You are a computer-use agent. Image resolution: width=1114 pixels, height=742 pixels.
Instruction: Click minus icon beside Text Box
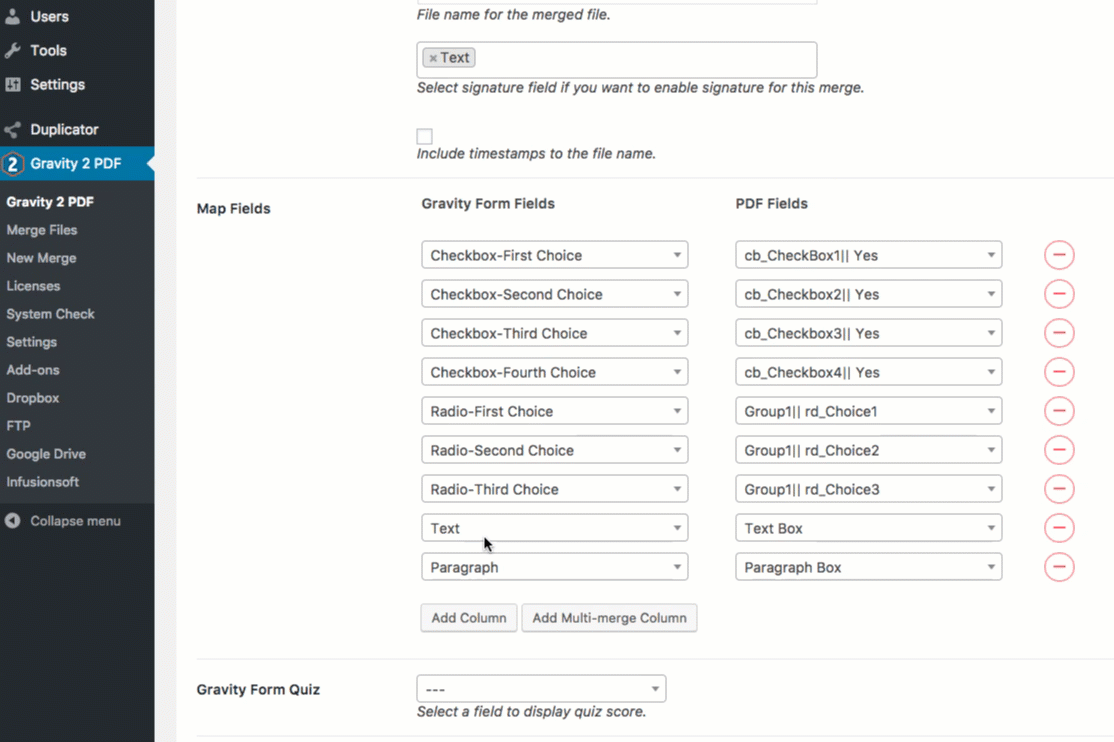(1059, 528)
